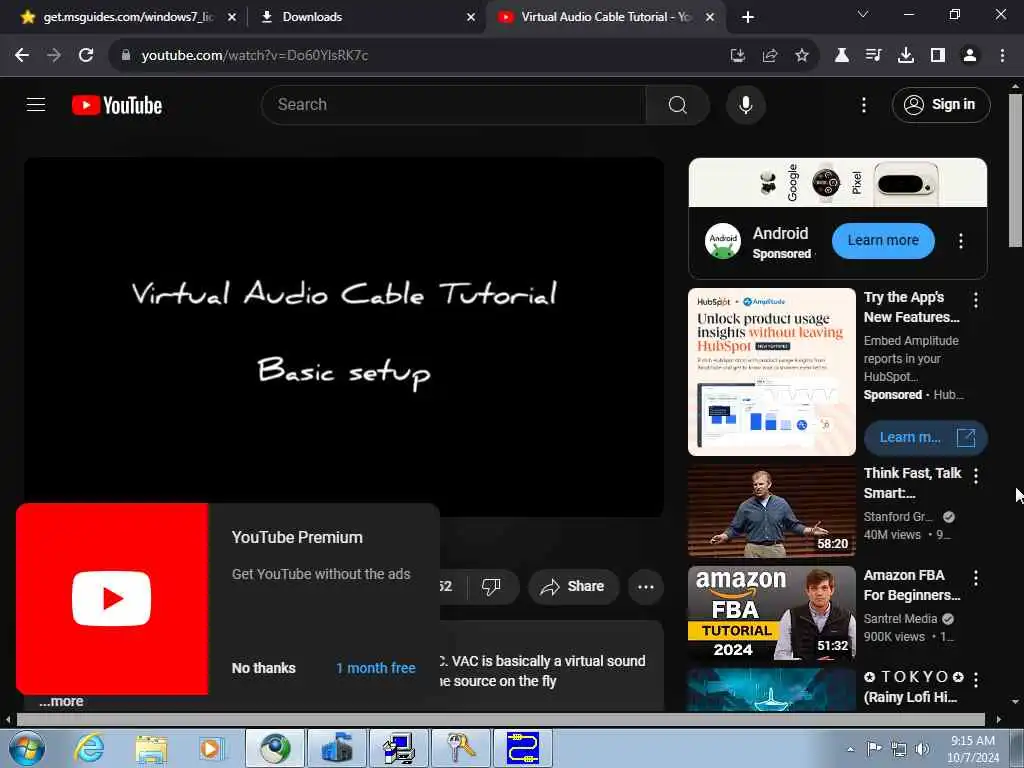Click the install app icon in address bar
This screenshot has height=768, width=1024.
pos(738,56)
